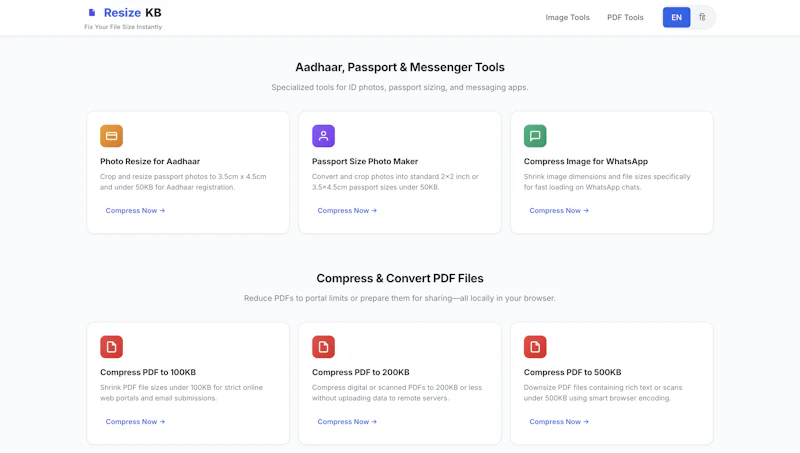Screen dimensions: 800x453
Task: Click the Resize KB logo file icon
Action: (x=92, y=13)
